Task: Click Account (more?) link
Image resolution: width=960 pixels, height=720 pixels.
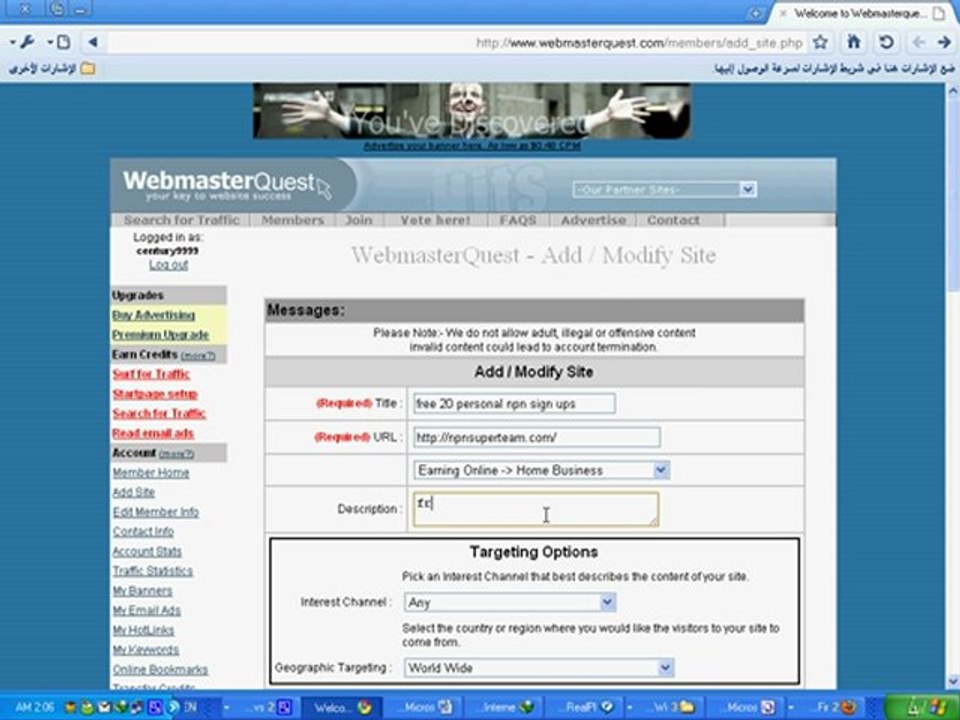Action: pos(176,454)
